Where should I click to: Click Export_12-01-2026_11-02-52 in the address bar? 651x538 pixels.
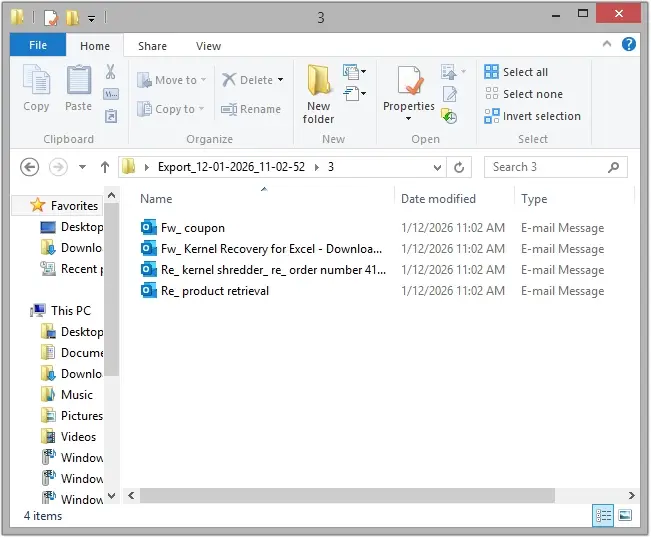click(231, 167)
